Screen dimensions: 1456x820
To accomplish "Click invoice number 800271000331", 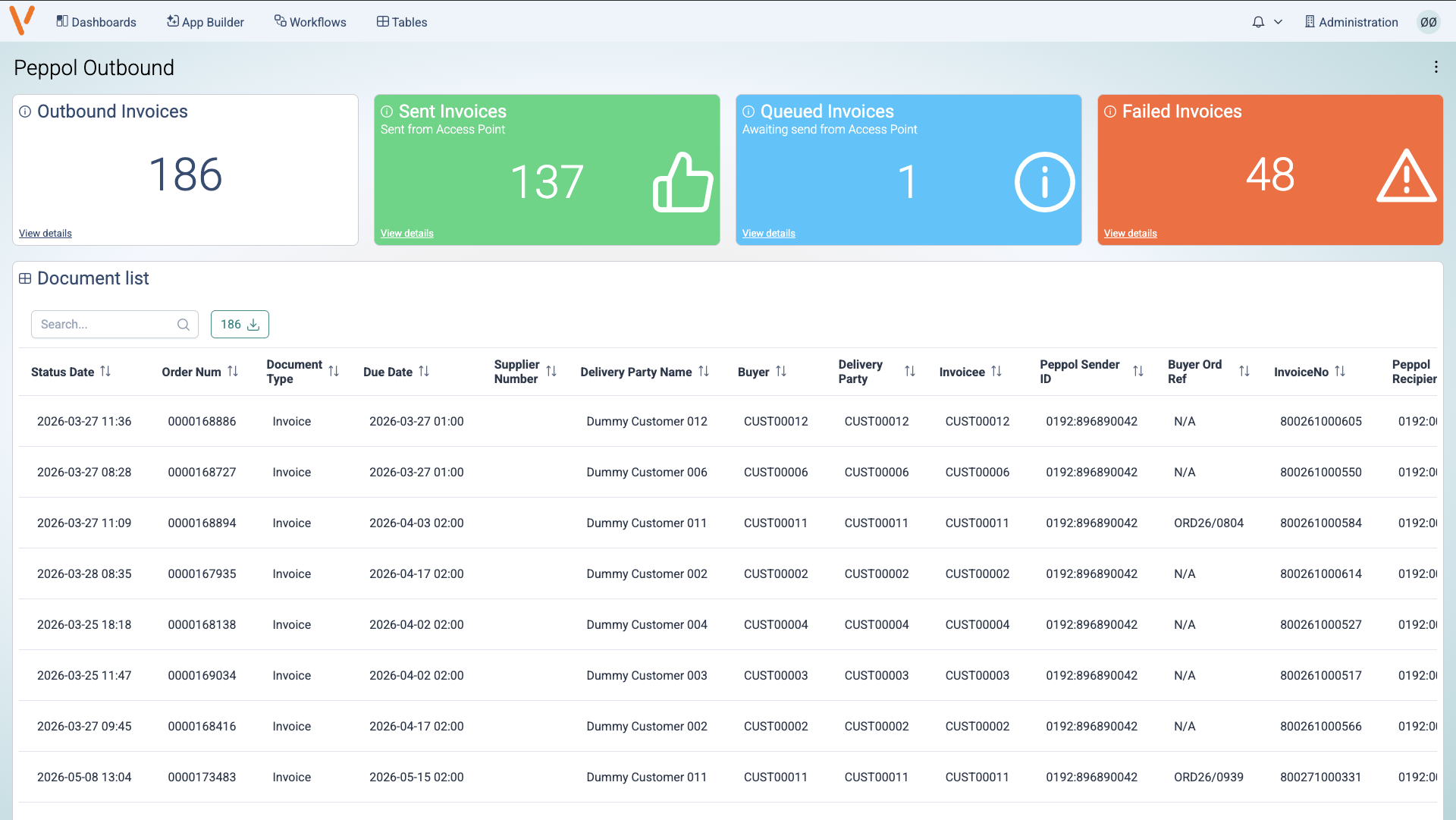I will tap(1321, 778).
